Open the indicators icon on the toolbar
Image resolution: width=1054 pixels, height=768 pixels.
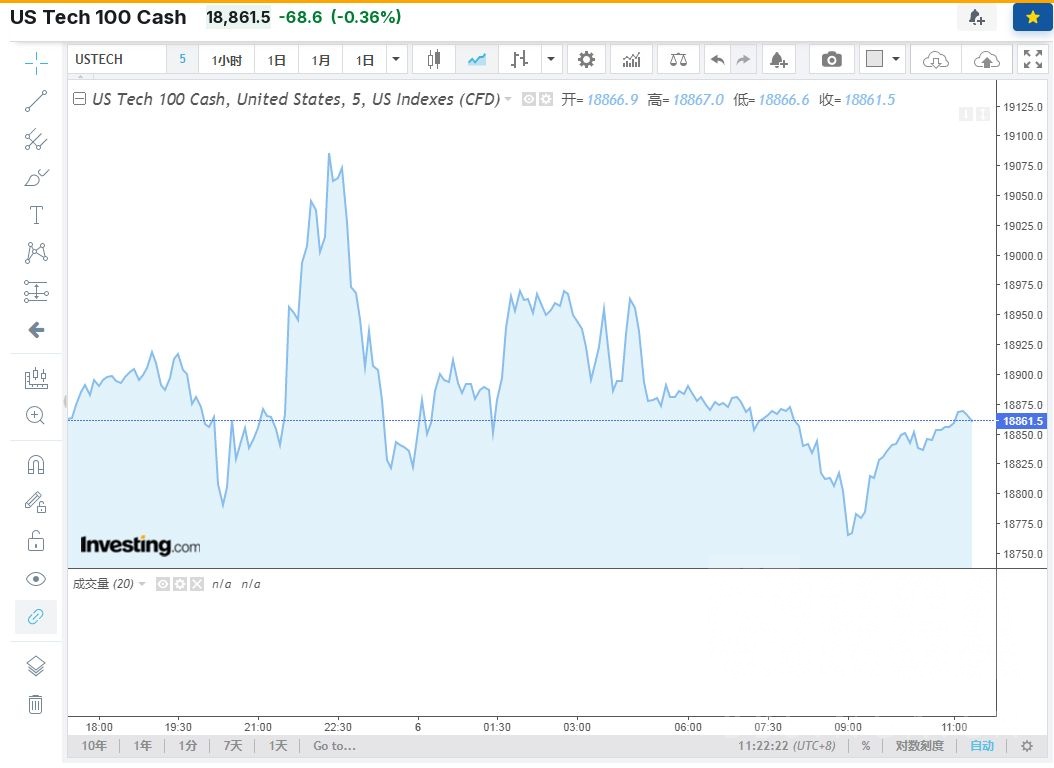(631, 59)
